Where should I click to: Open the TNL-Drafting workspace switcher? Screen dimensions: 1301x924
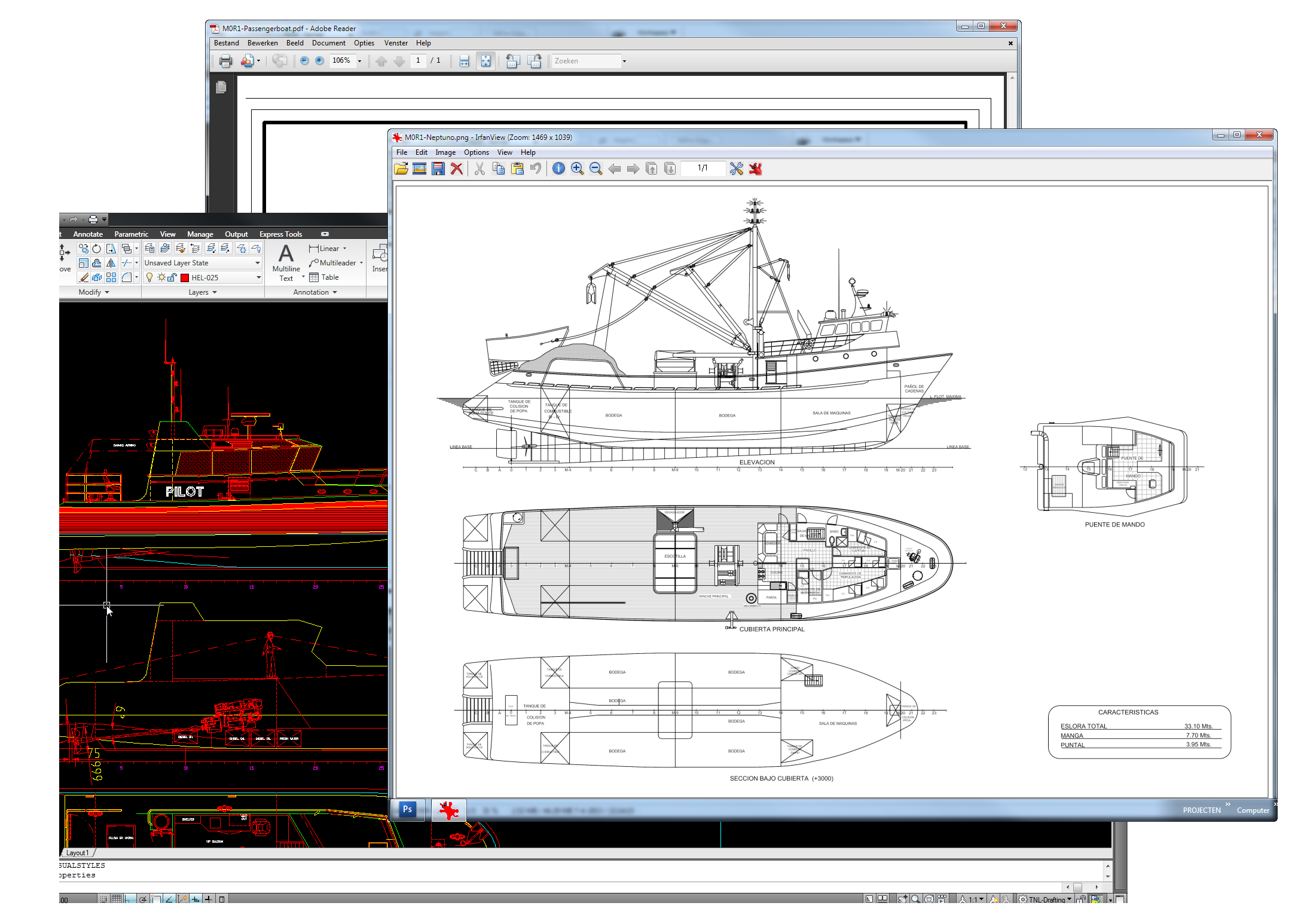[1047, 899]
